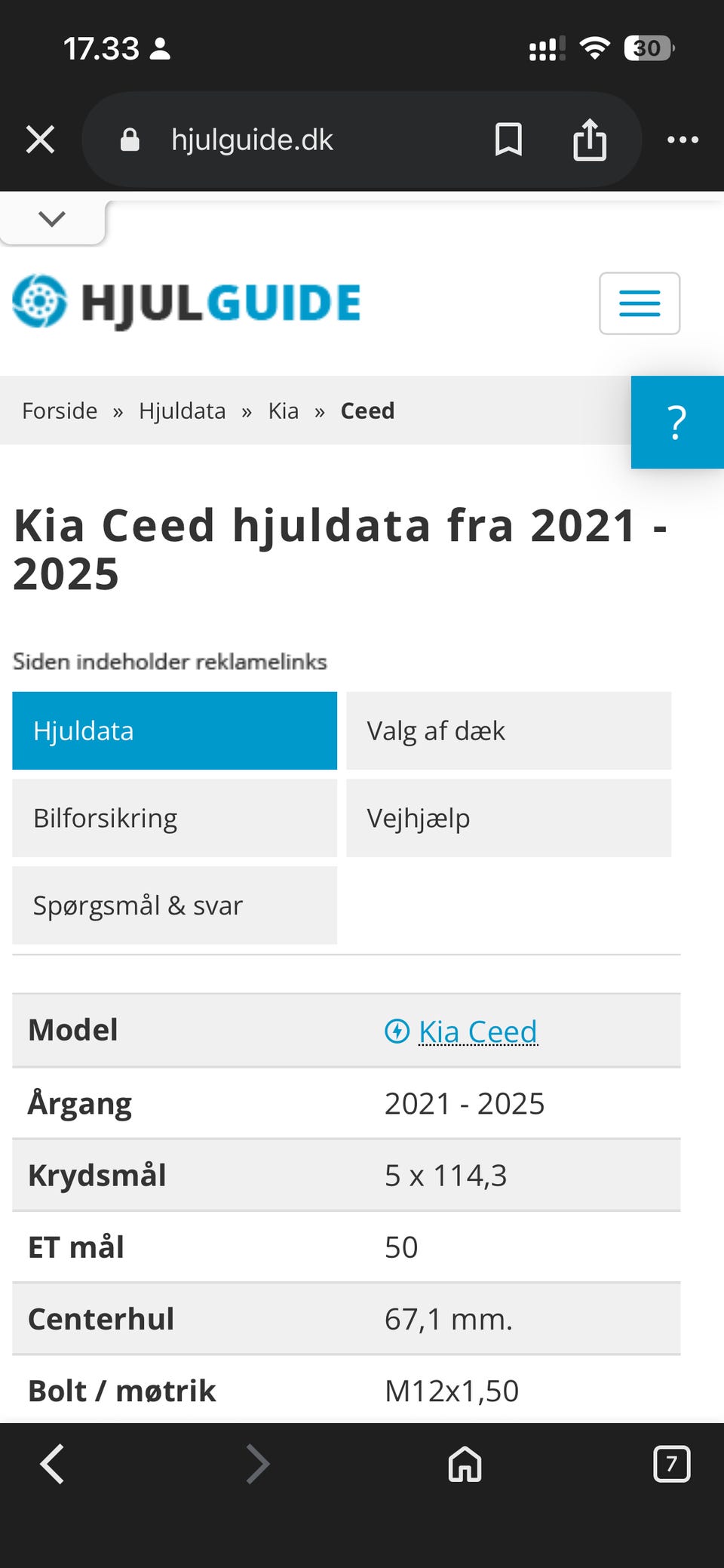
Task: Select the Hjuldata tab
Action: (x=174, y=730)
